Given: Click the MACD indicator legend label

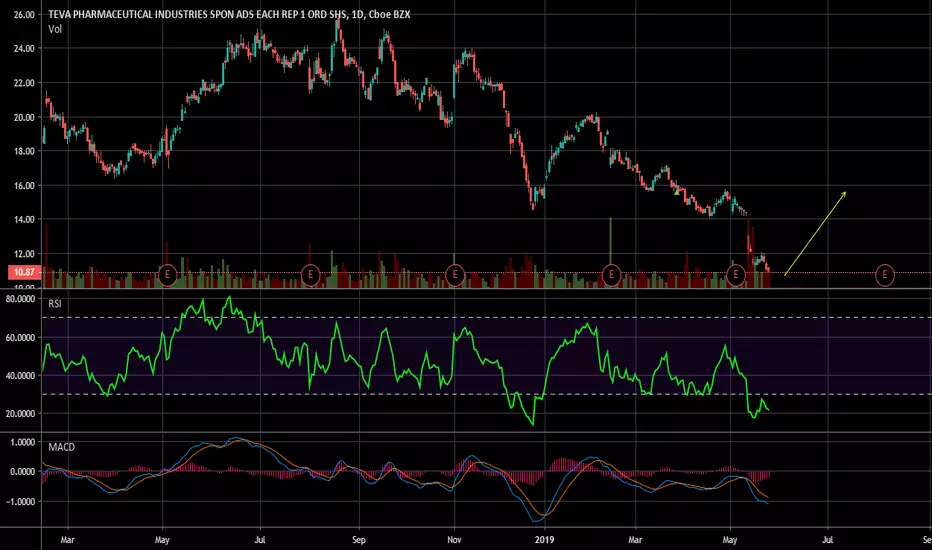Looking at the screenshot, I should tap(62, 447).
